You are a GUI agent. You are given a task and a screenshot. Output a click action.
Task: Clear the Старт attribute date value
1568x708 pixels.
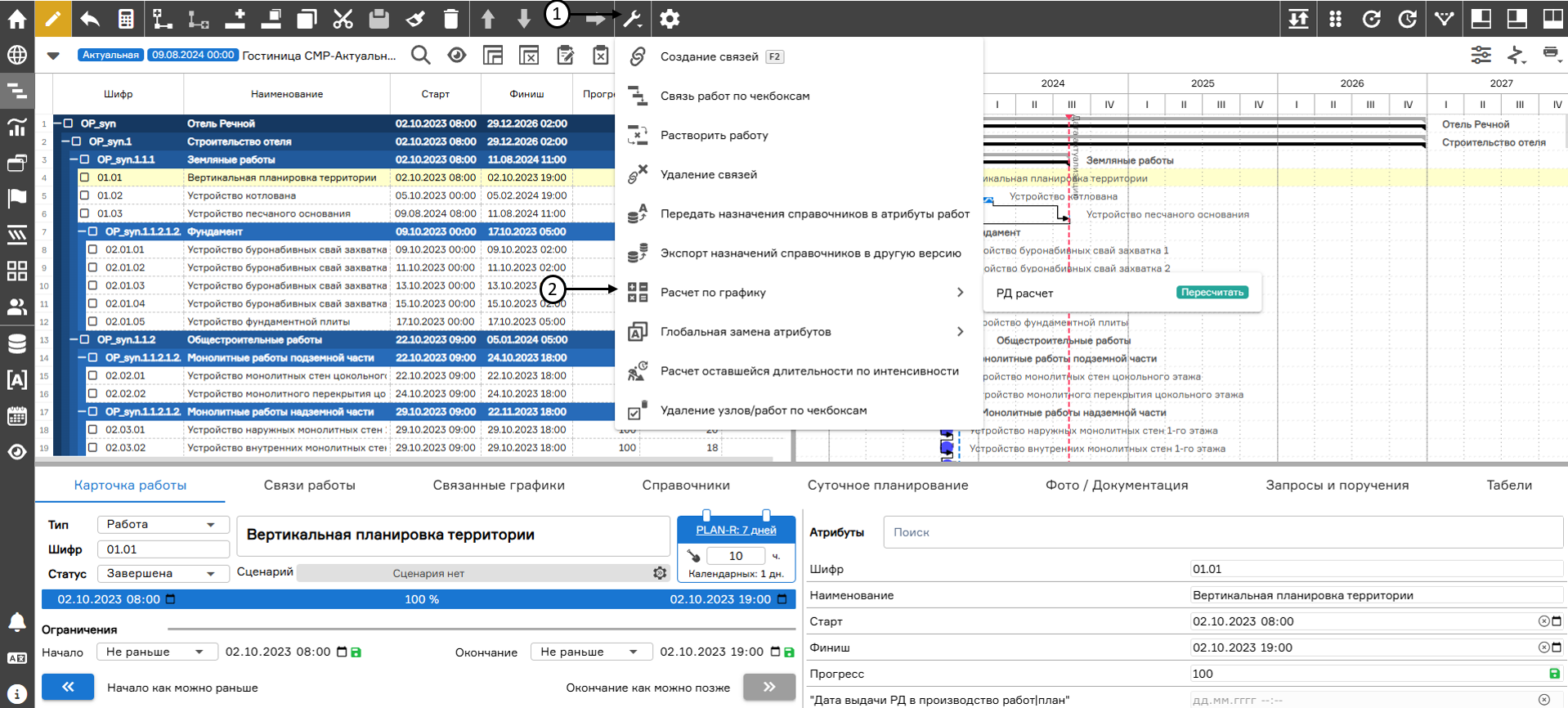click(x=1543, y=621)
